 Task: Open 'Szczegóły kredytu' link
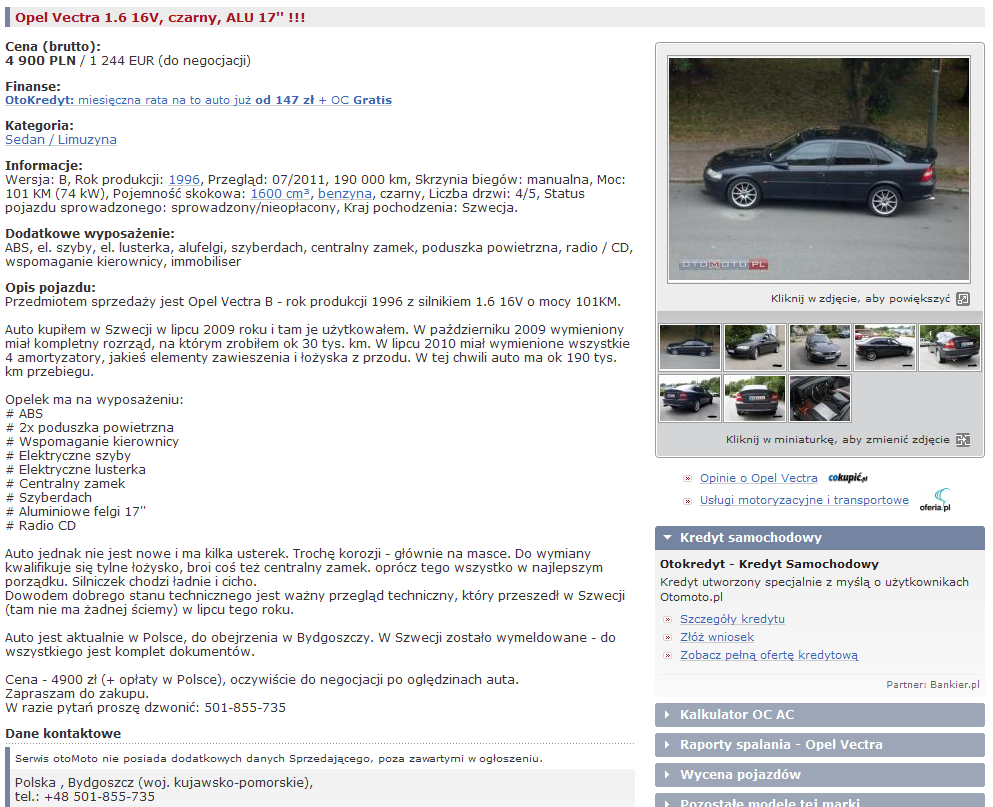tap(732, 619)
